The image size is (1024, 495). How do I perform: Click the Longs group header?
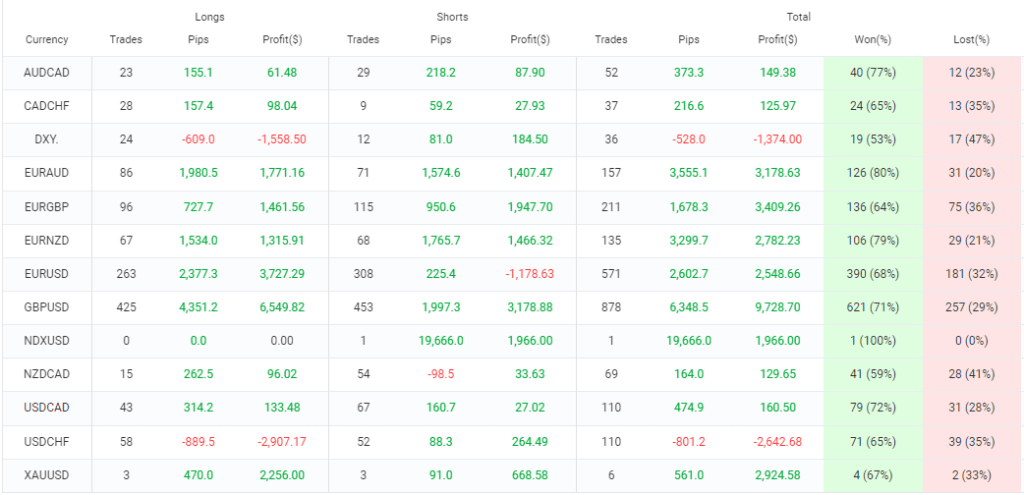(x=210, y=17)
